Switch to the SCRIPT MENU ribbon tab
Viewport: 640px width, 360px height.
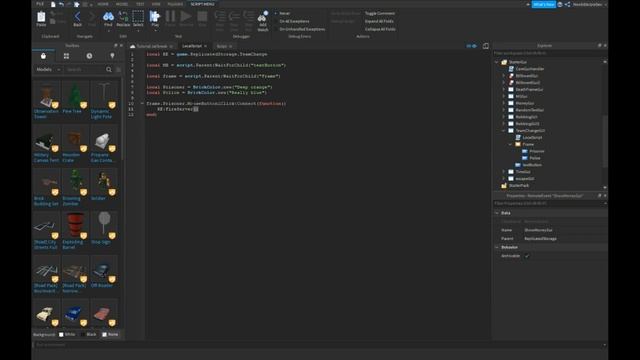[x=202, y=4]
